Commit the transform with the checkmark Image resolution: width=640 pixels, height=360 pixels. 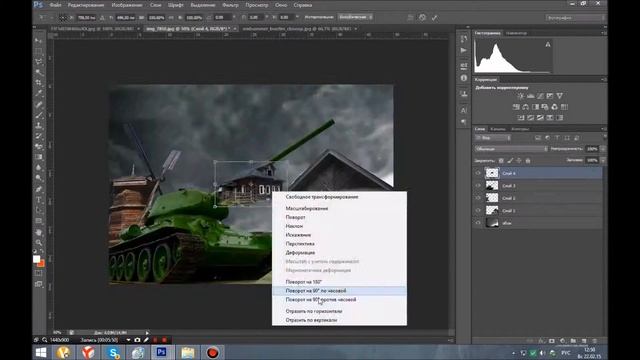pos(434,18)
